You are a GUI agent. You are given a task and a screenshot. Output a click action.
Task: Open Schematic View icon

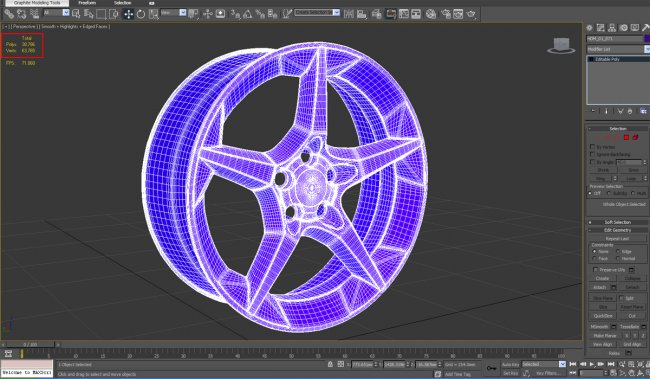416,14
